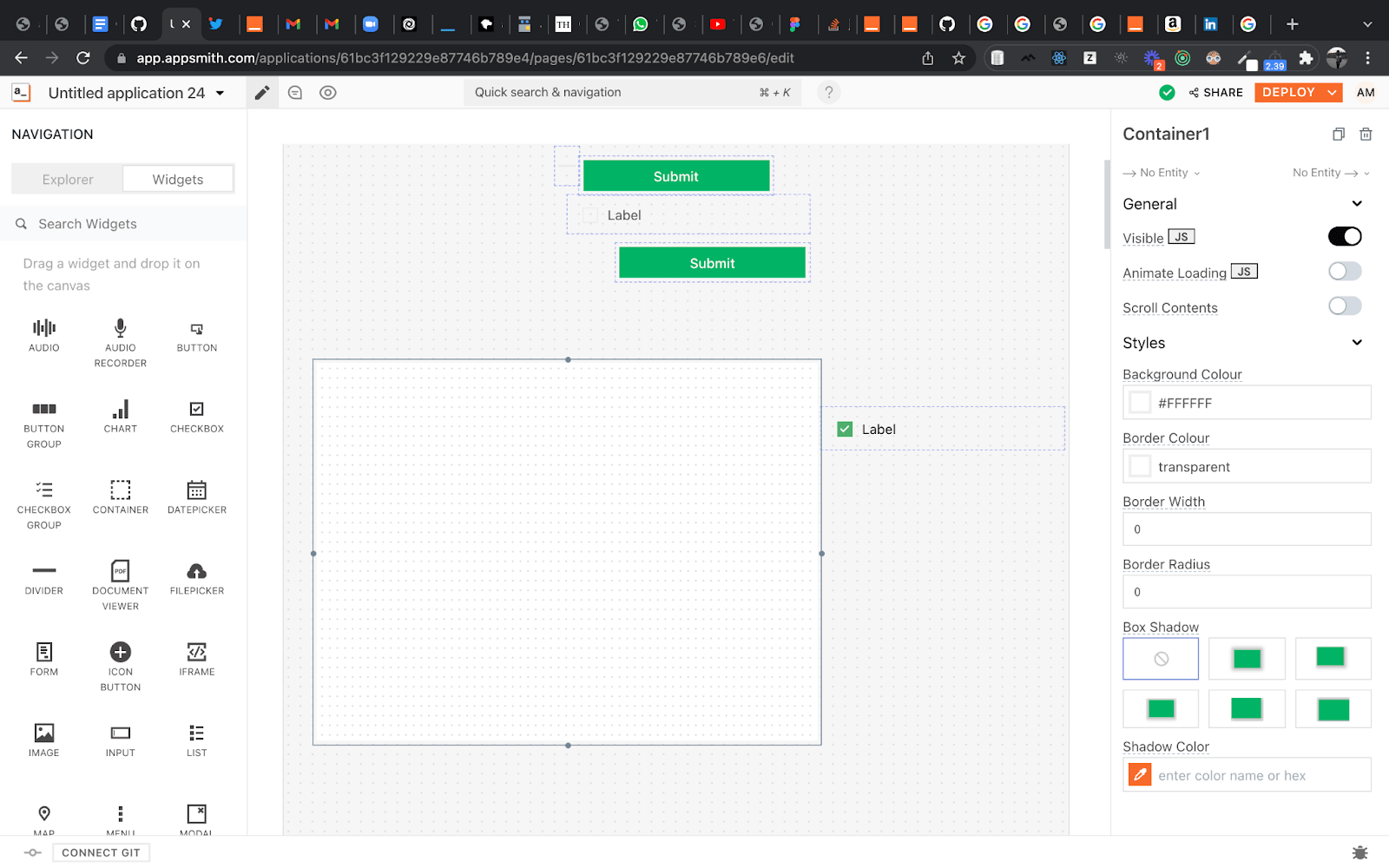Viewport: 1389px width, 868px height.
Task: Select the Filepicker widget icon
Action: 197,571
